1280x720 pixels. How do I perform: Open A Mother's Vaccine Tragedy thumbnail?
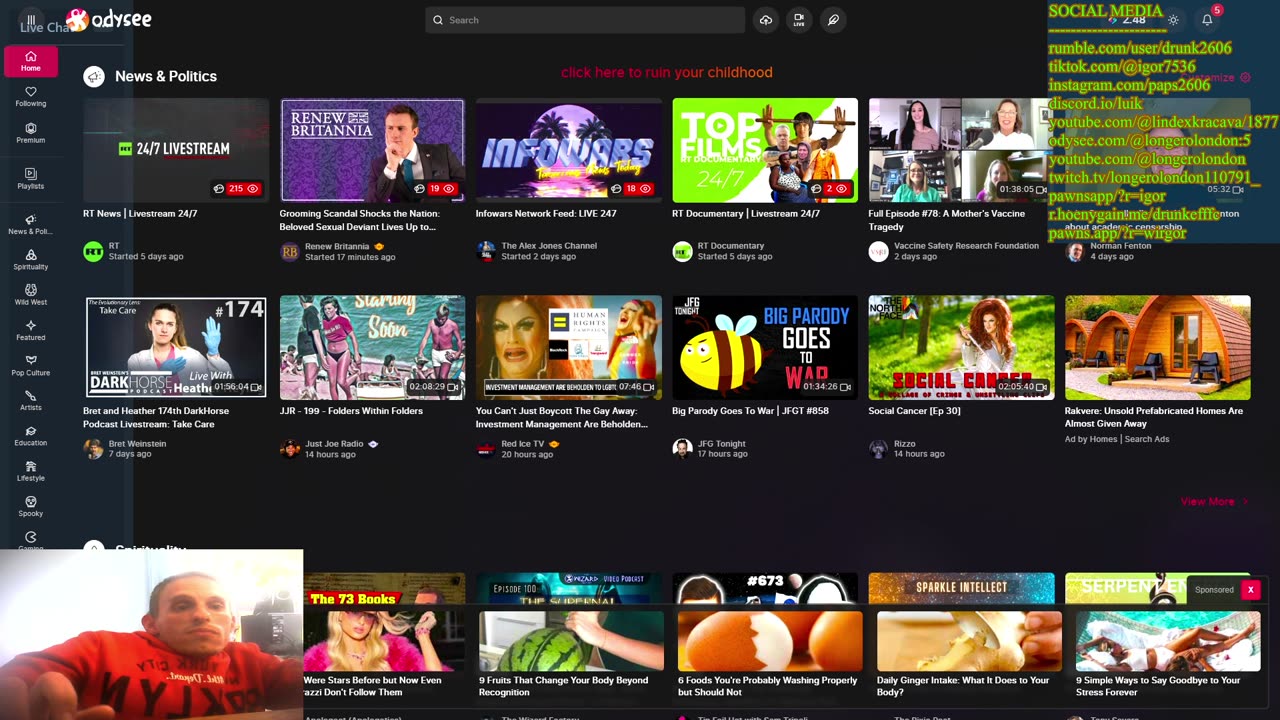(961, 150)
